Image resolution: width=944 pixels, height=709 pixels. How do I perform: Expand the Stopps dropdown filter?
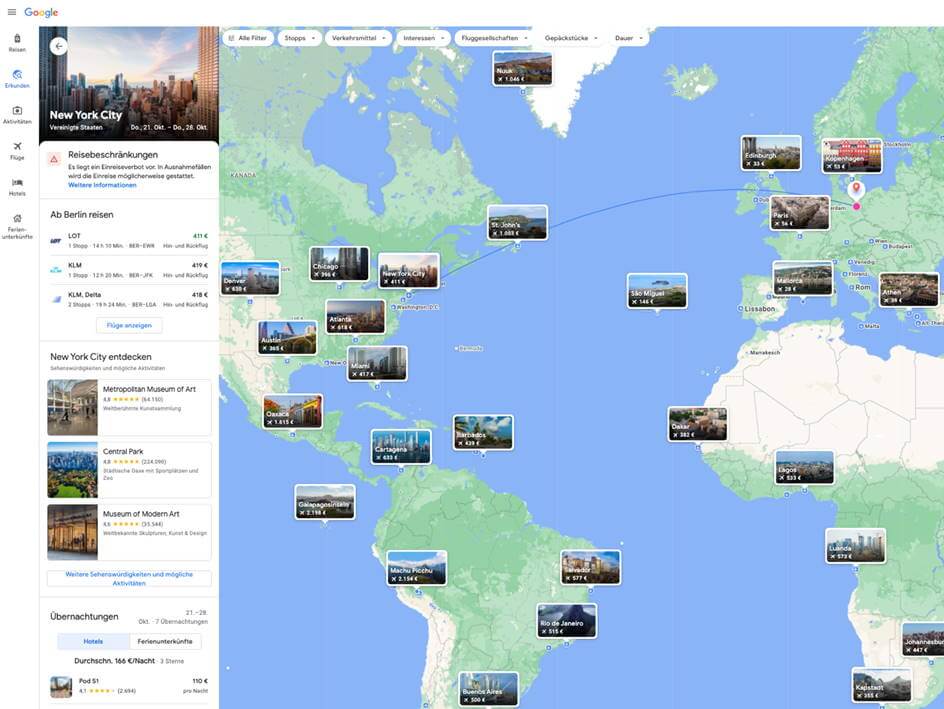pyautogui.click(x=299, y=38)
